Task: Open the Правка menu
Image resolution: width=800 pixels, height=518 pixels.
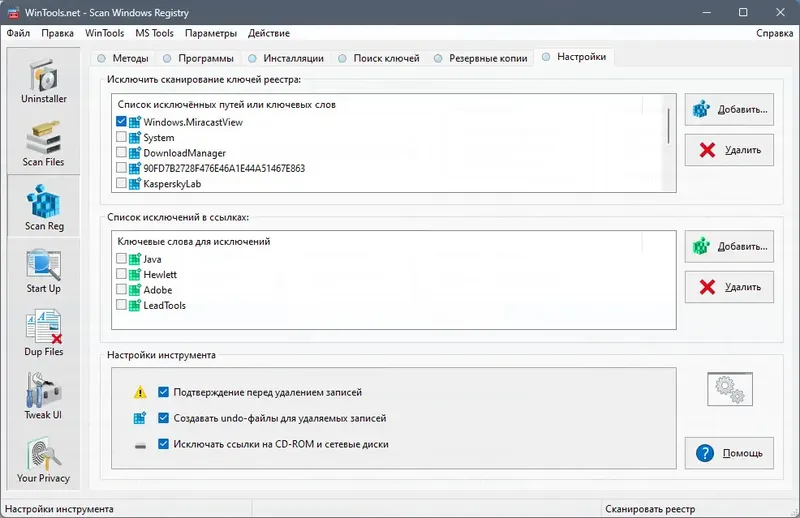Action: tap(57, 33)
